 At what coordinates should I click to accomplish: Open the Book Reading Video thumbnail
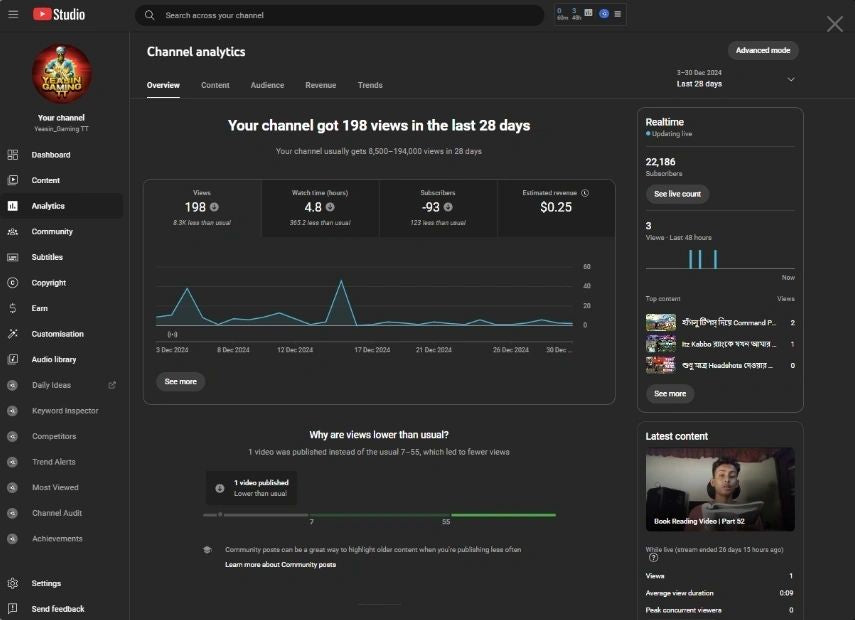(x=720, y=489)
